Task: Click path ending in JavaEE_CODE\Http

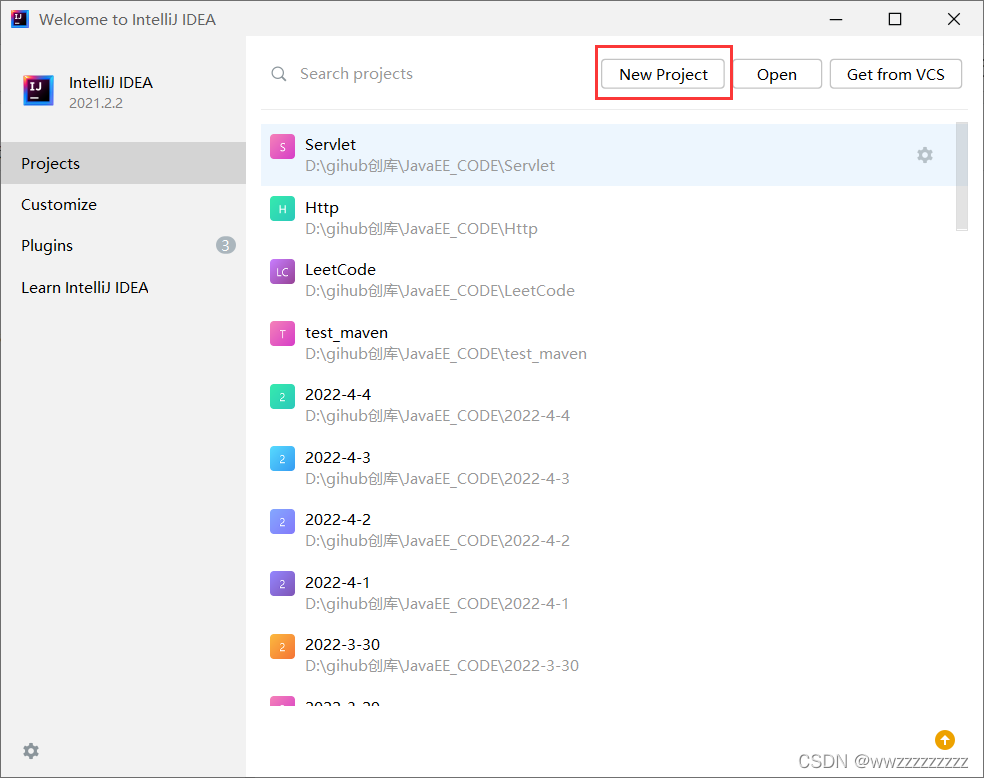Action: click(421, 228)
